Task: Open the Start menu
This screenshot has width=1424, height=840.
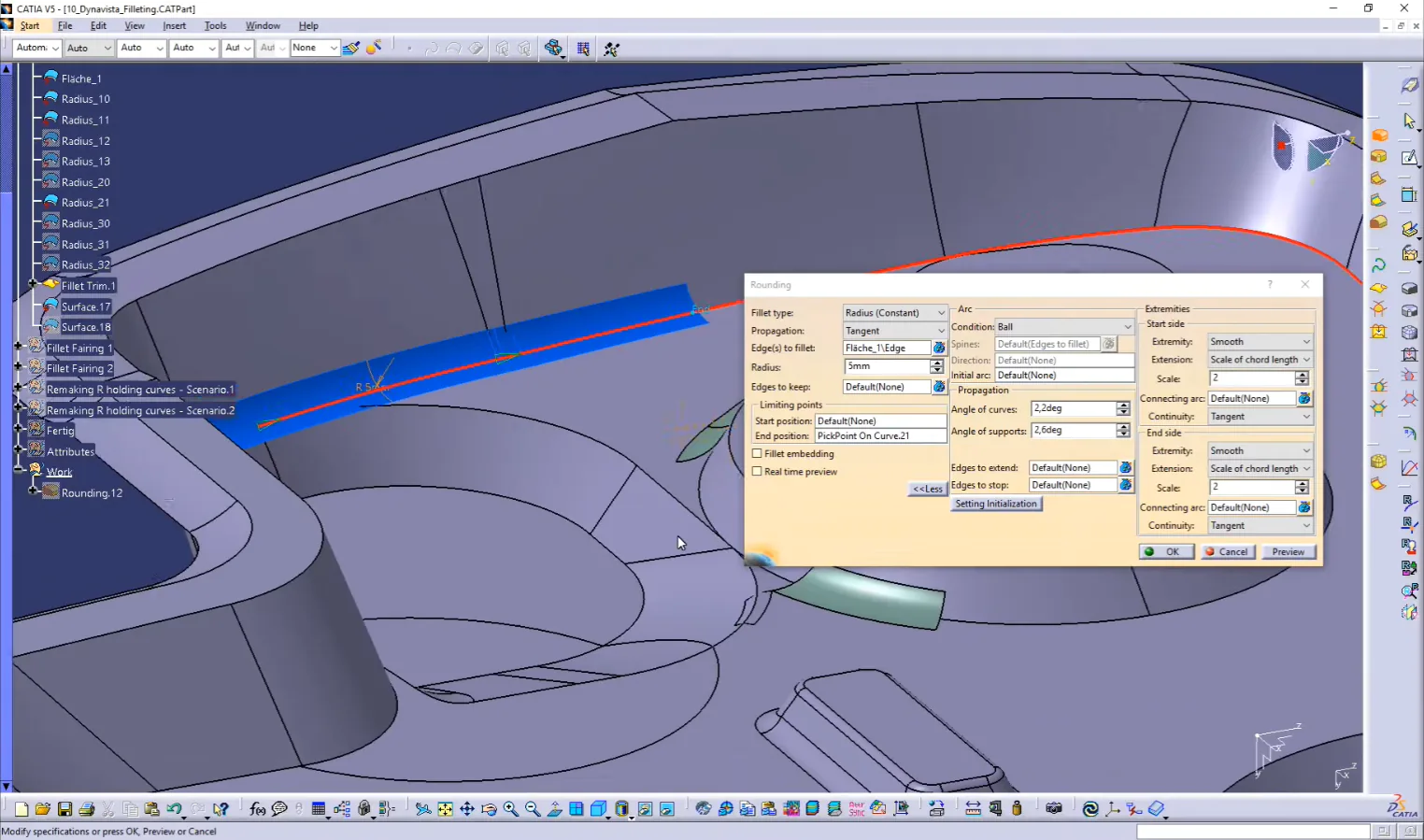Action: (x=30, y=26)
